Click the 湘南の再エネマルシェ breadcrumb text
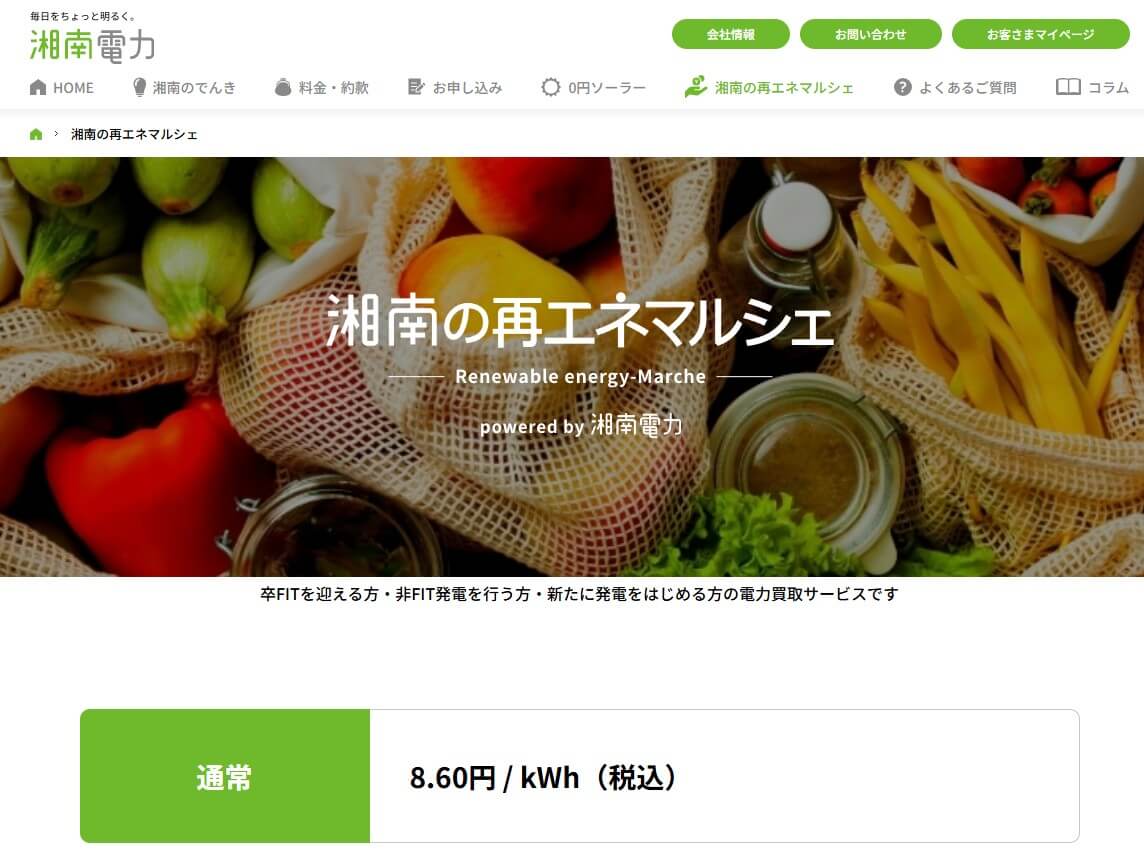This screenshot has width=1144, height=852. pos(134,134)
